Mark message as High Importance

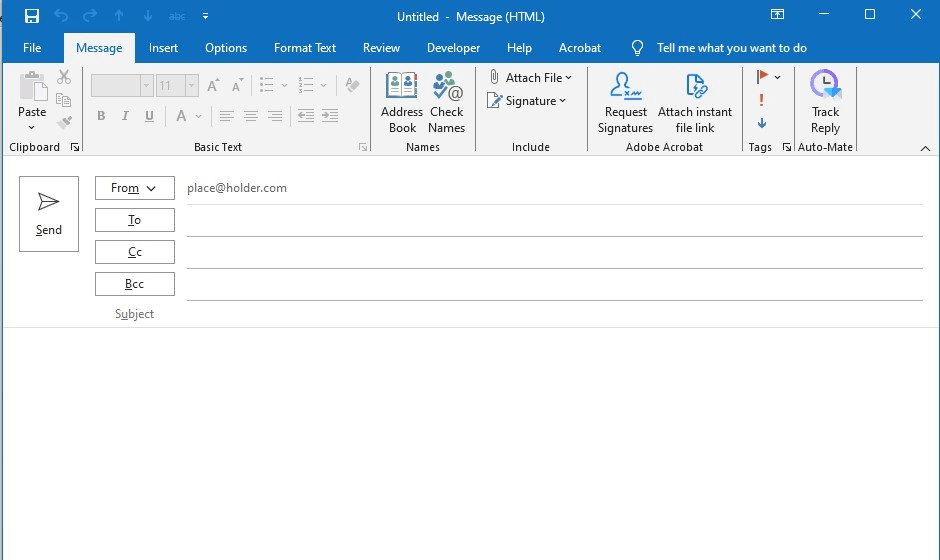tap(761, 100)
